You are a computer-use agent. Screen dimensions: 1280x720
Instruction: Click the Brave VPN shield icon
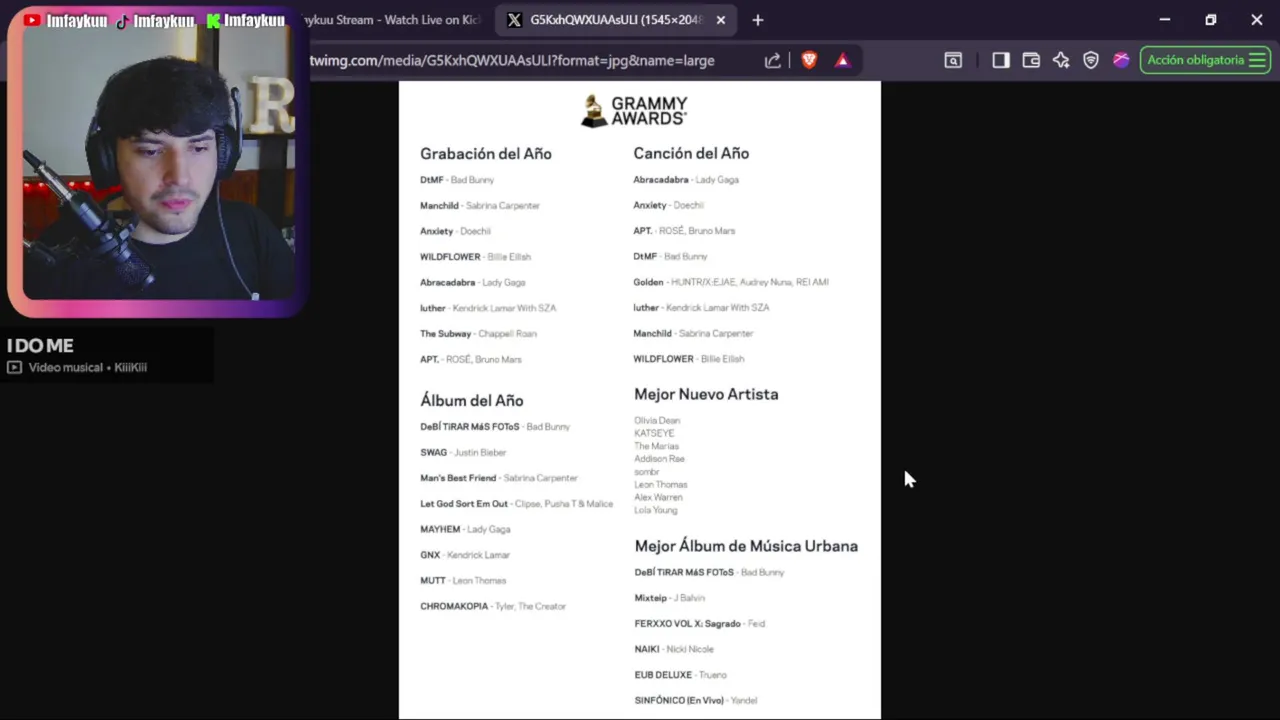tap(1091, 60)
